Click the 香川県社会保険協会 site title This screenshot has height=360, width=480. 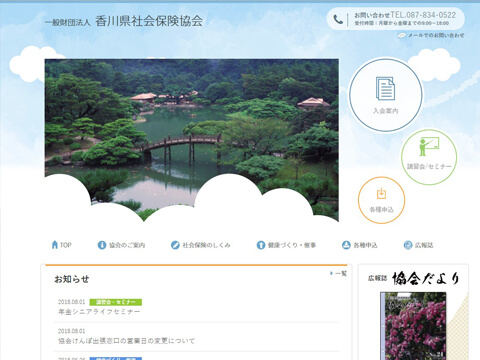(x=149, y=21)
